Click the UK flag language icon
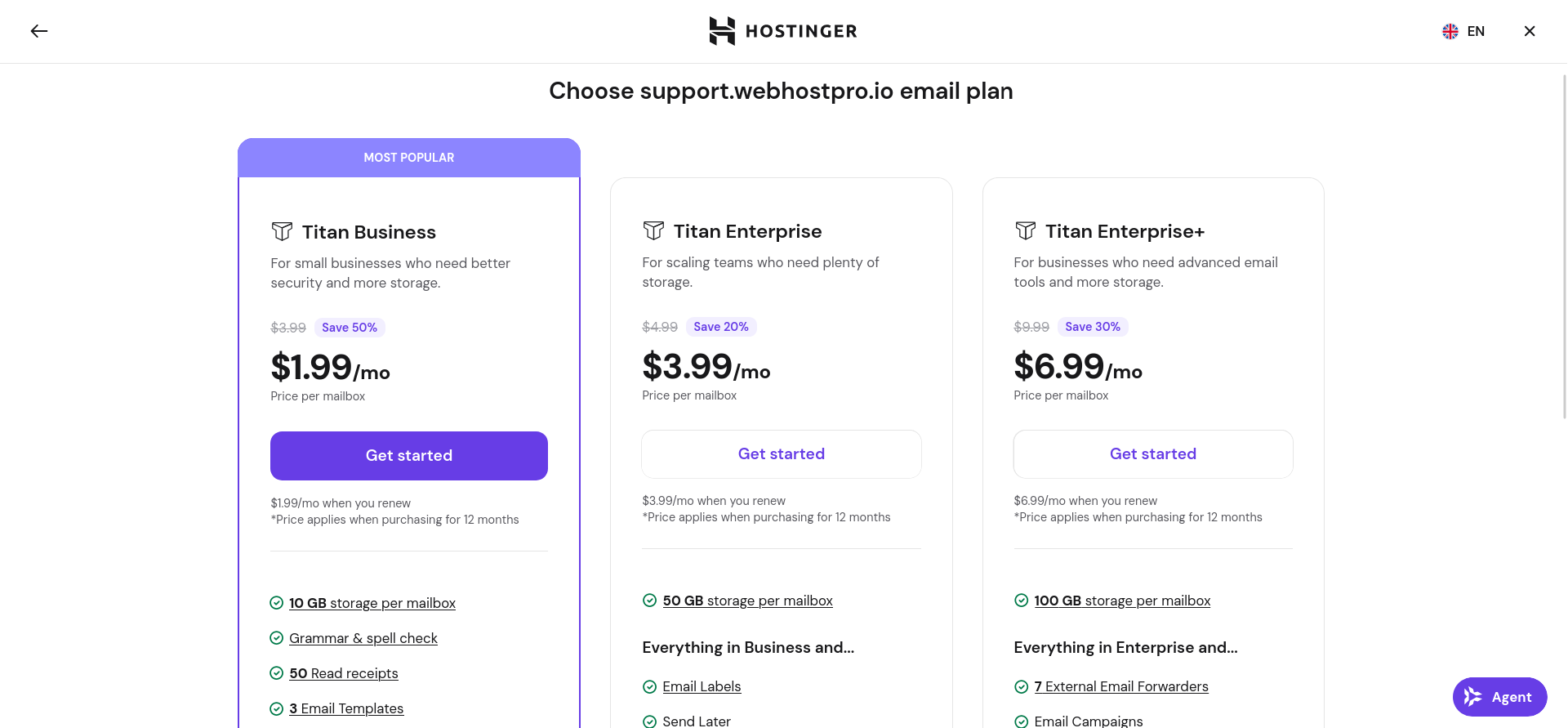 pyautogui.click(x=1450, y=31)
